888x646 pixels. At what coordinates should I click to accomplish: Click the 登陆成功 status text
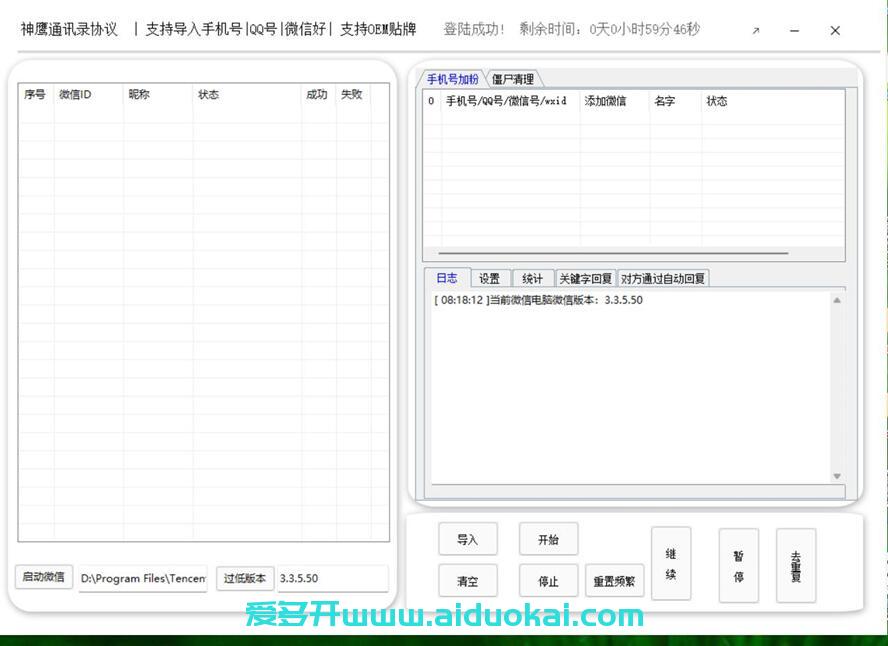[x=474, y=29]
